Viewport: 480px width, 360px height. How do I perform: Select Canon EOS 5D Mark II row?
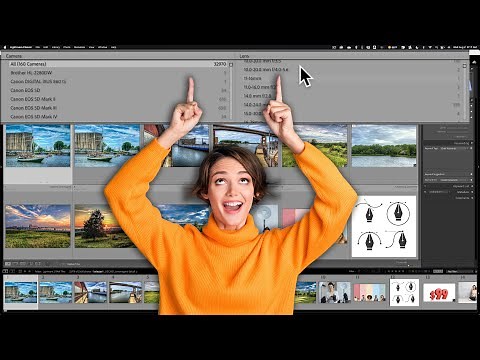118,99
